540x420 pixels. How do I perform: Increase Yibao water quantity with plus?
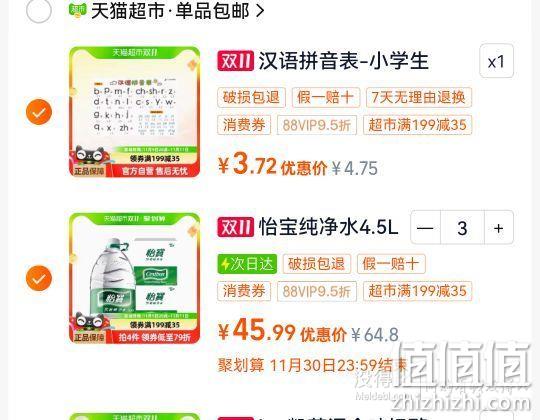[499, 228]
